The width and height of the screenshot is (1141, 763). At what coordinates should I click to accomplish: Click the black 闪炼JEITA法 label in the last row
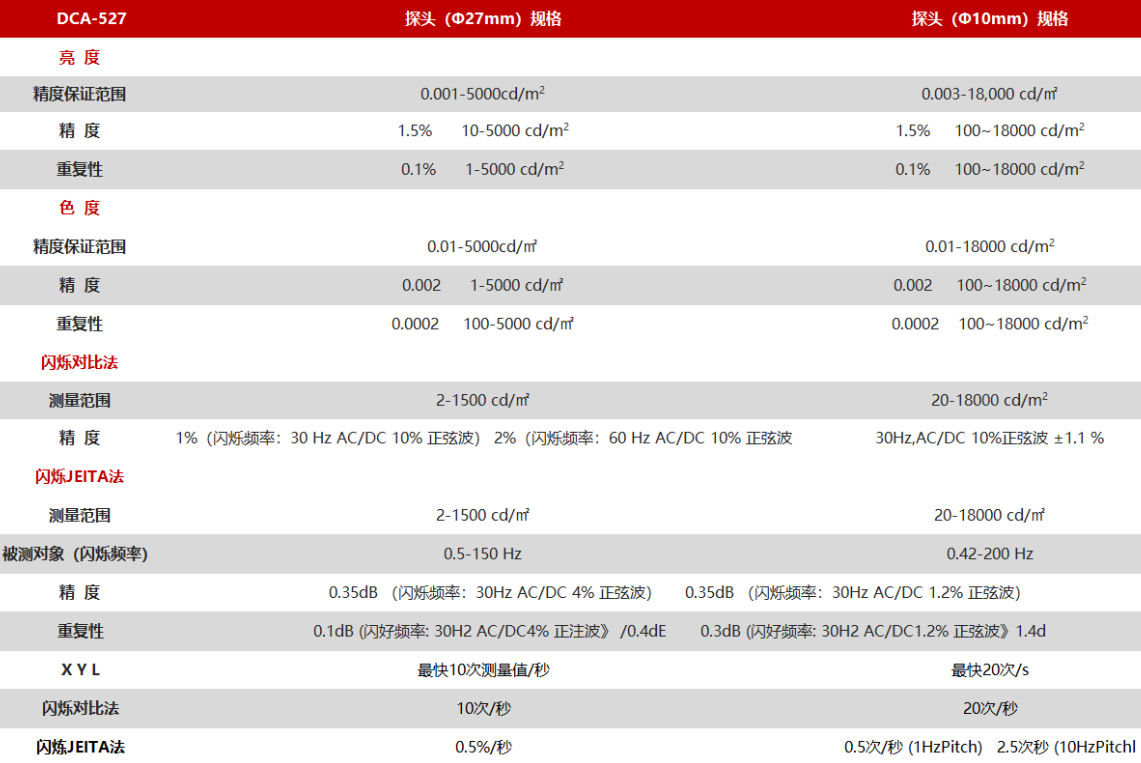coord(80,747)
